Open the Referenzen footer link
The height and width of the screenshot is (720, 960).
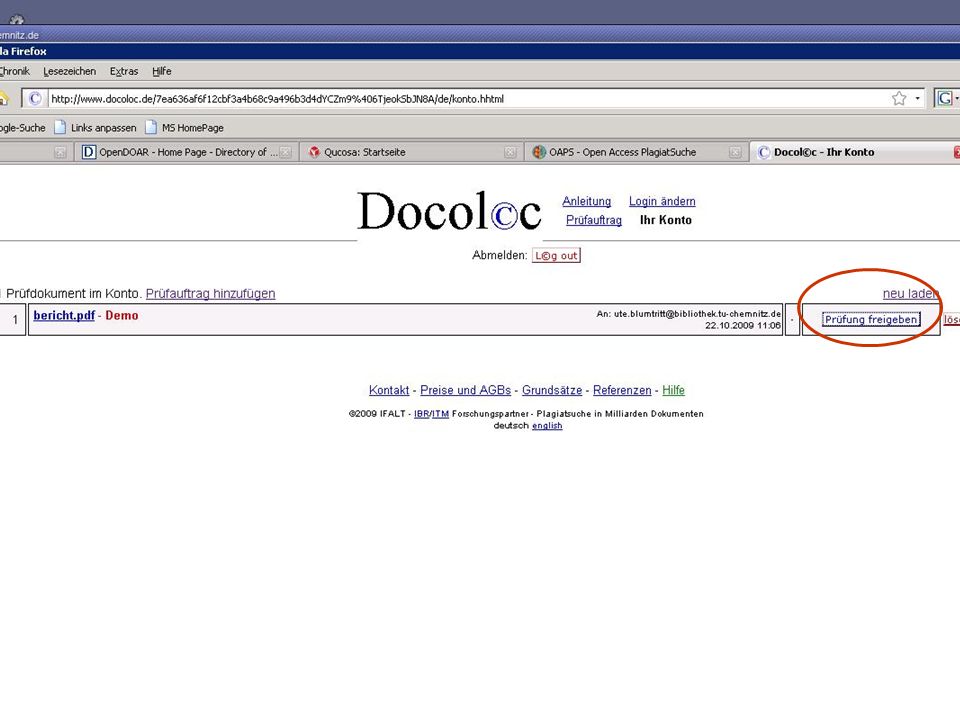(x=622, y=390)
